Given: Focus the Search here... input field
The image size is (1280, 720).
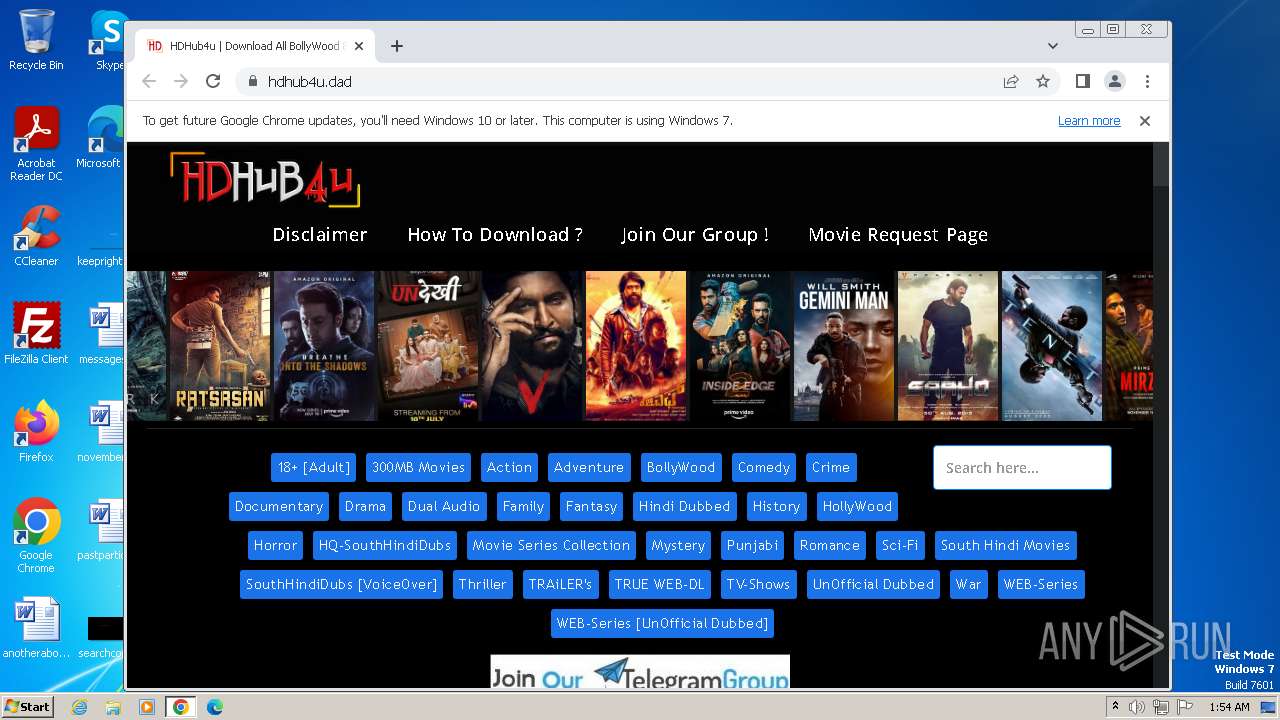Looking at the screenshot, I should (x=1022, y=467).
